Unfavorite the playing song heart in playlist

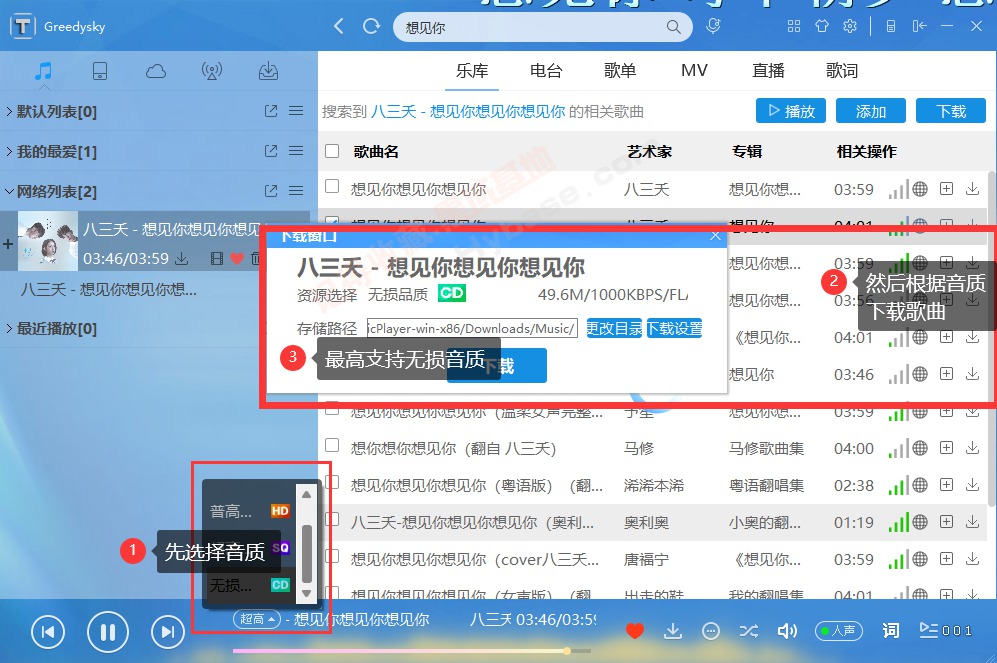[x=237, y=259]
